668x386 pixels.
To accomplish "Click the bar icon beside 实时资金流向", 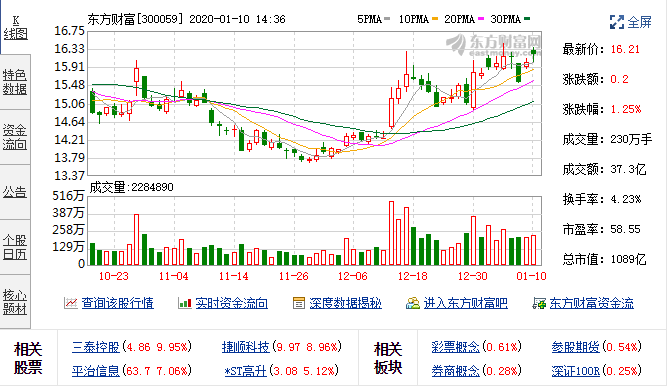I will pyautogui.click(x=184, y=303).
